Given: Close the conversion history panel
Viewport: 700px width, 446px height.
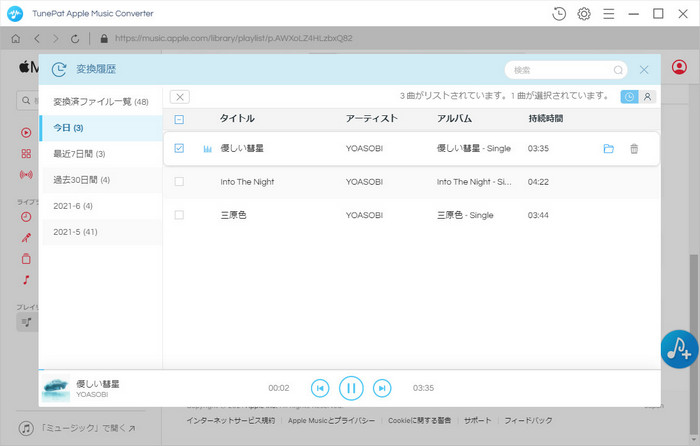Looking at the screenshot, I should pos(644,70).
